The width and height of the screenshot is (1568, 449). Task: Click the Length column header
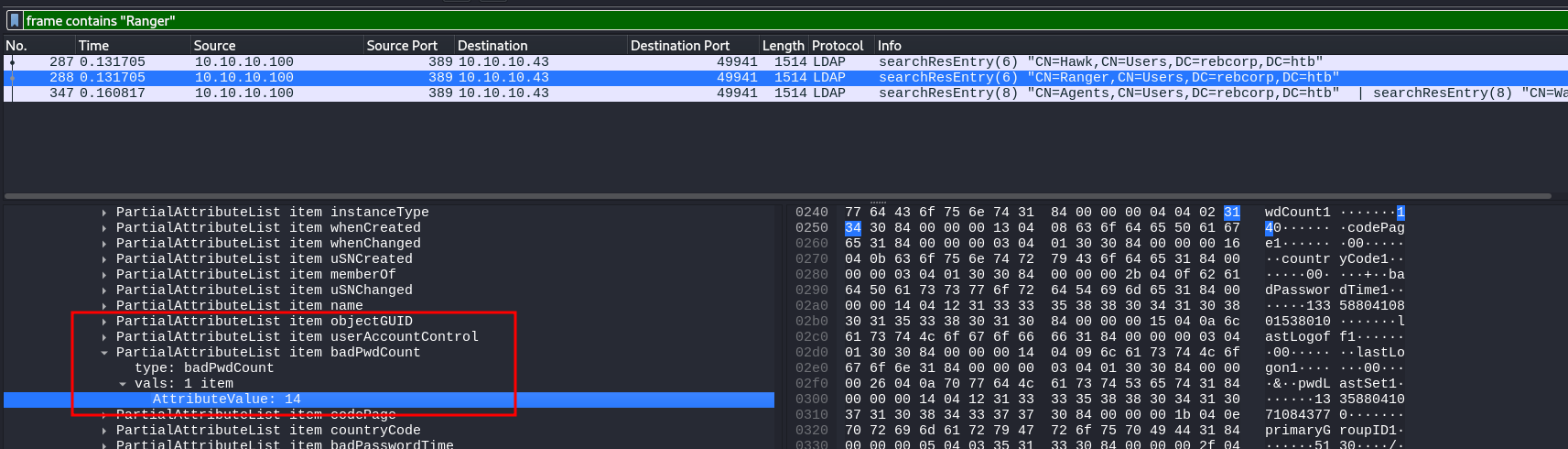(x=784, y=45)
